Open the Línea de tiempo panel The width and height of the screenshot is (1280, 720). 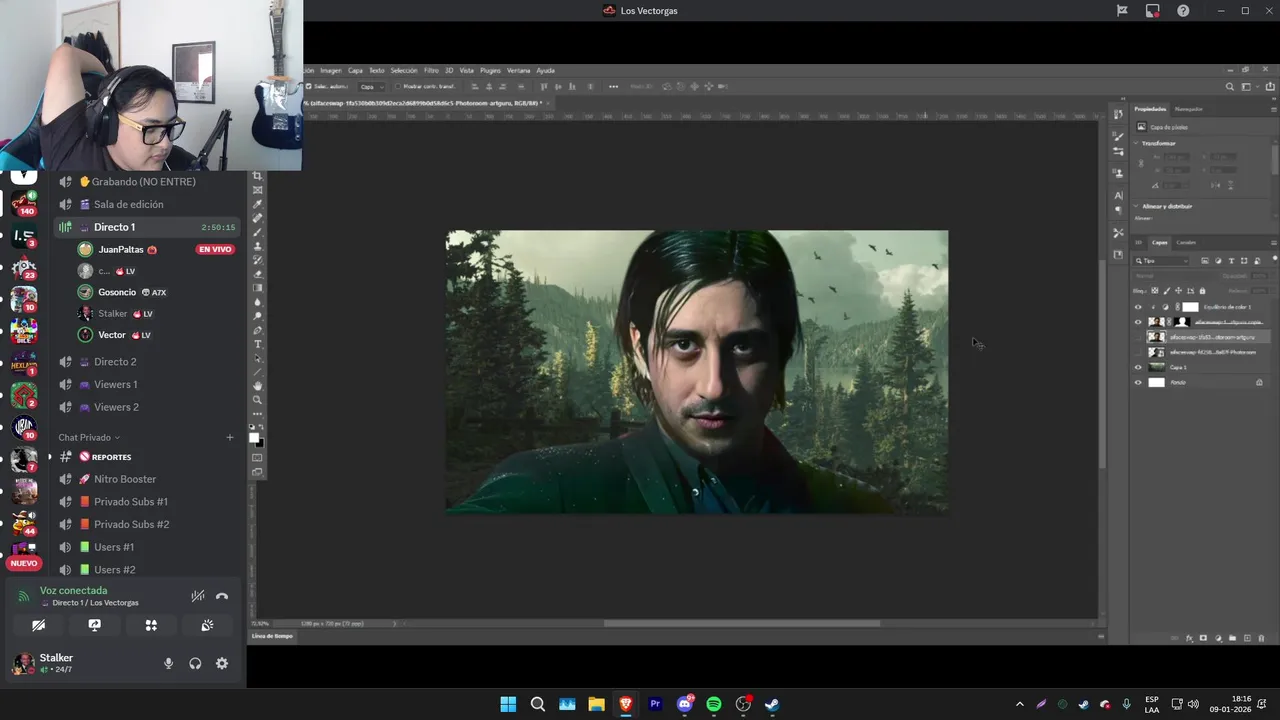tap(272, 636)
